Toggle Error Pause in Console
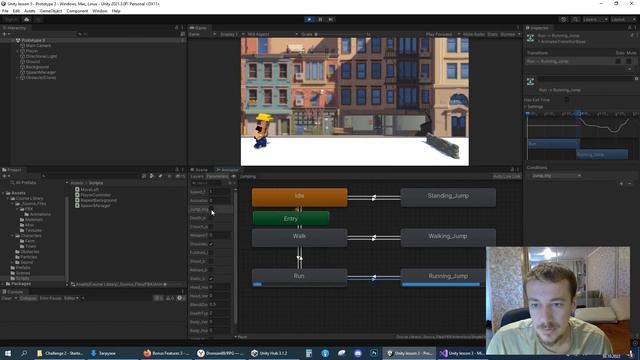Viewport: 640px width, 360px height. [x=50, y=298]
